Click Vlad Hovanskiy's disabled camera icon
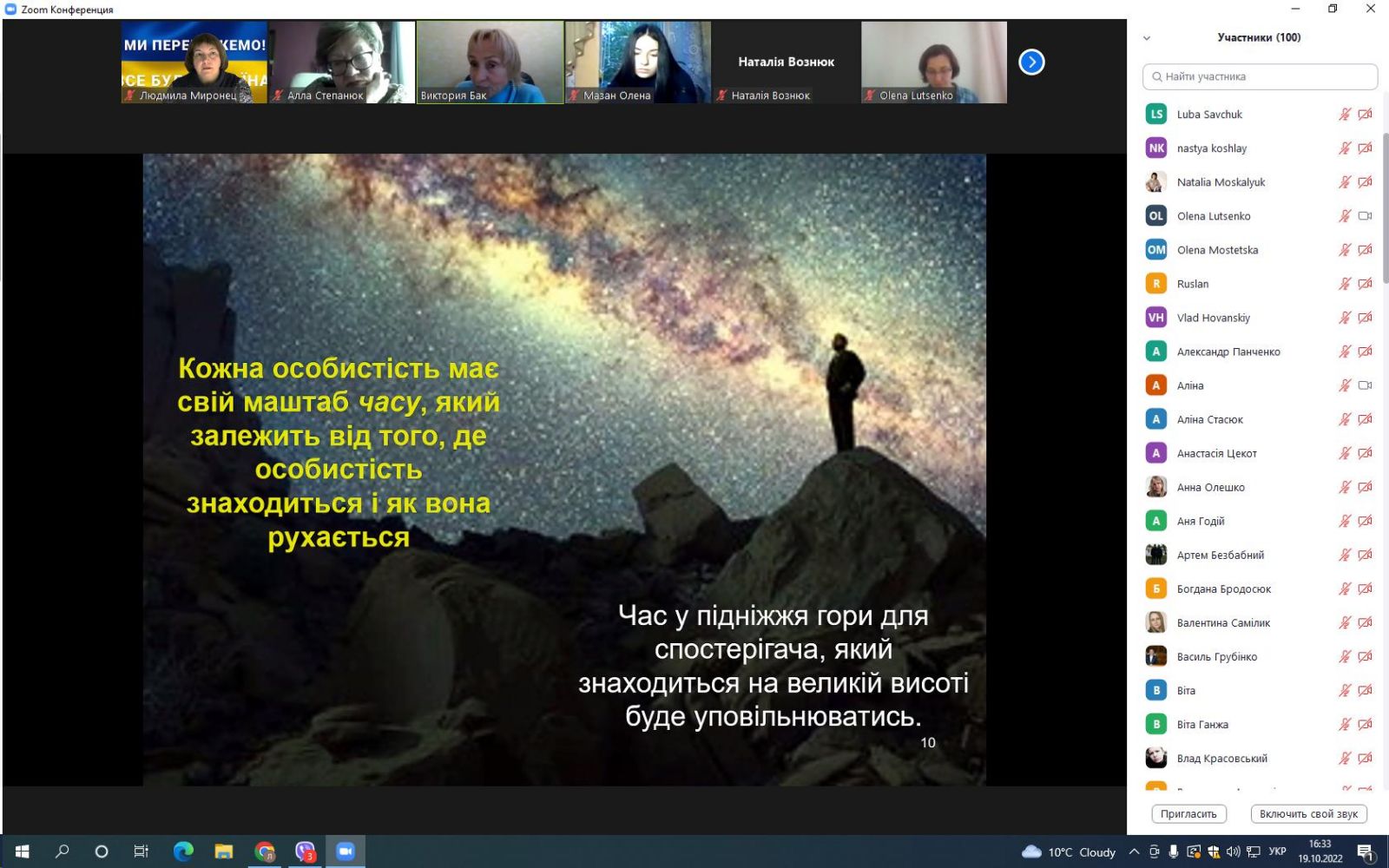Viewport: 1389px width, 868px height. [1365, 318]
